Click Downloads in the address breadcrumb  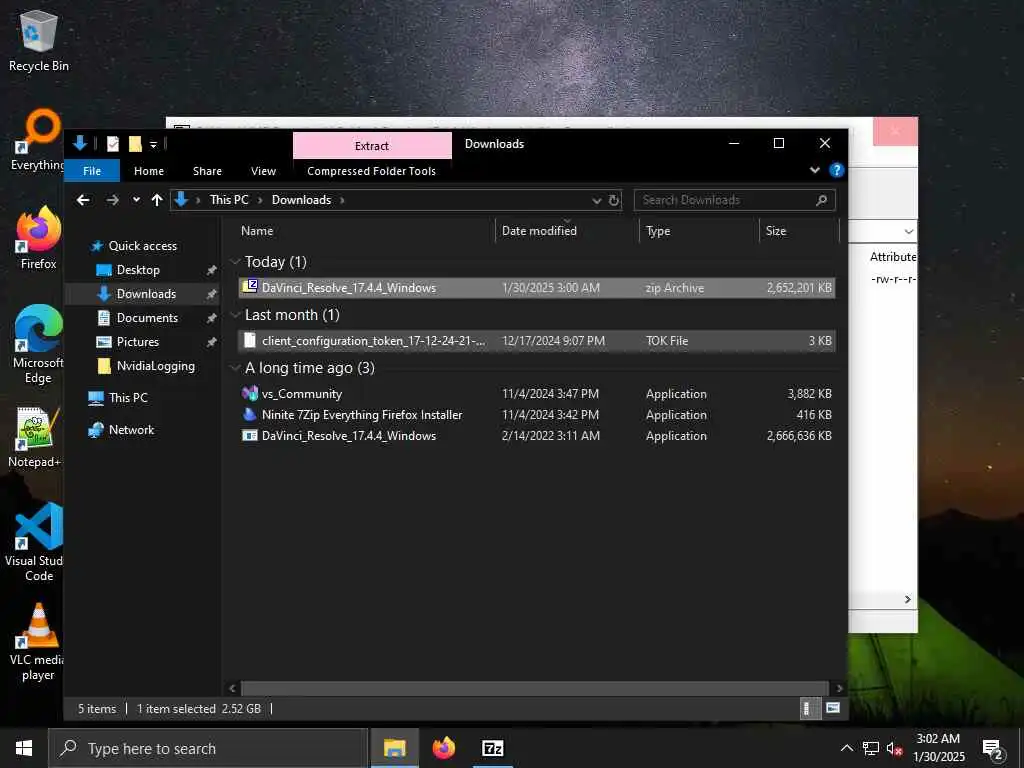pos(301,200)
